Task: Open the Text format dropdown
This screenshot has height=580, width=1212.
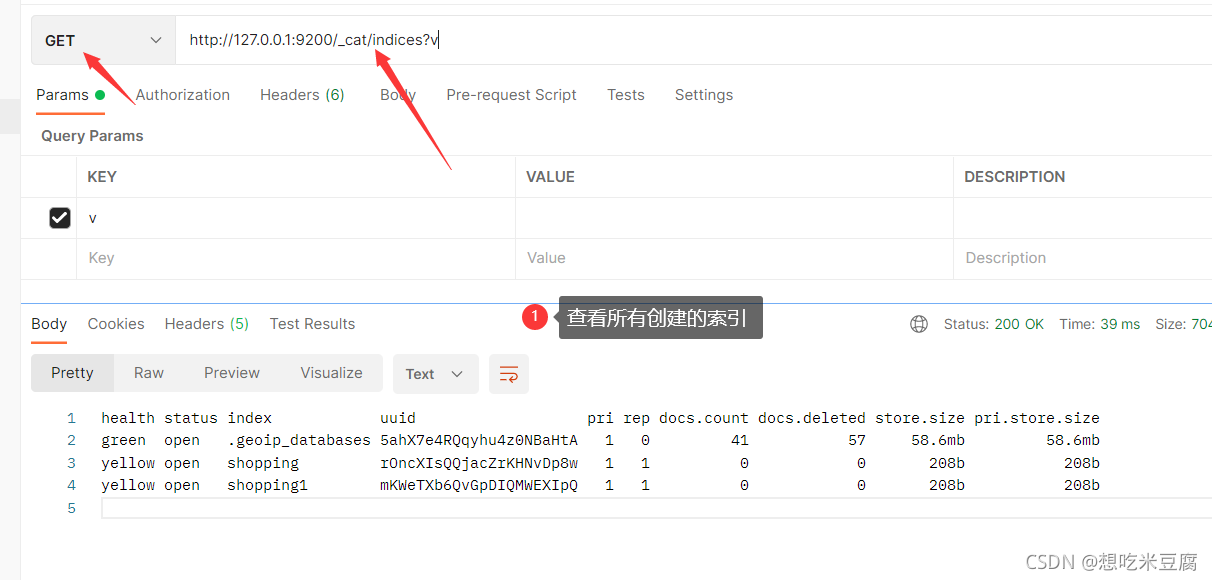Action: point(435,374)
